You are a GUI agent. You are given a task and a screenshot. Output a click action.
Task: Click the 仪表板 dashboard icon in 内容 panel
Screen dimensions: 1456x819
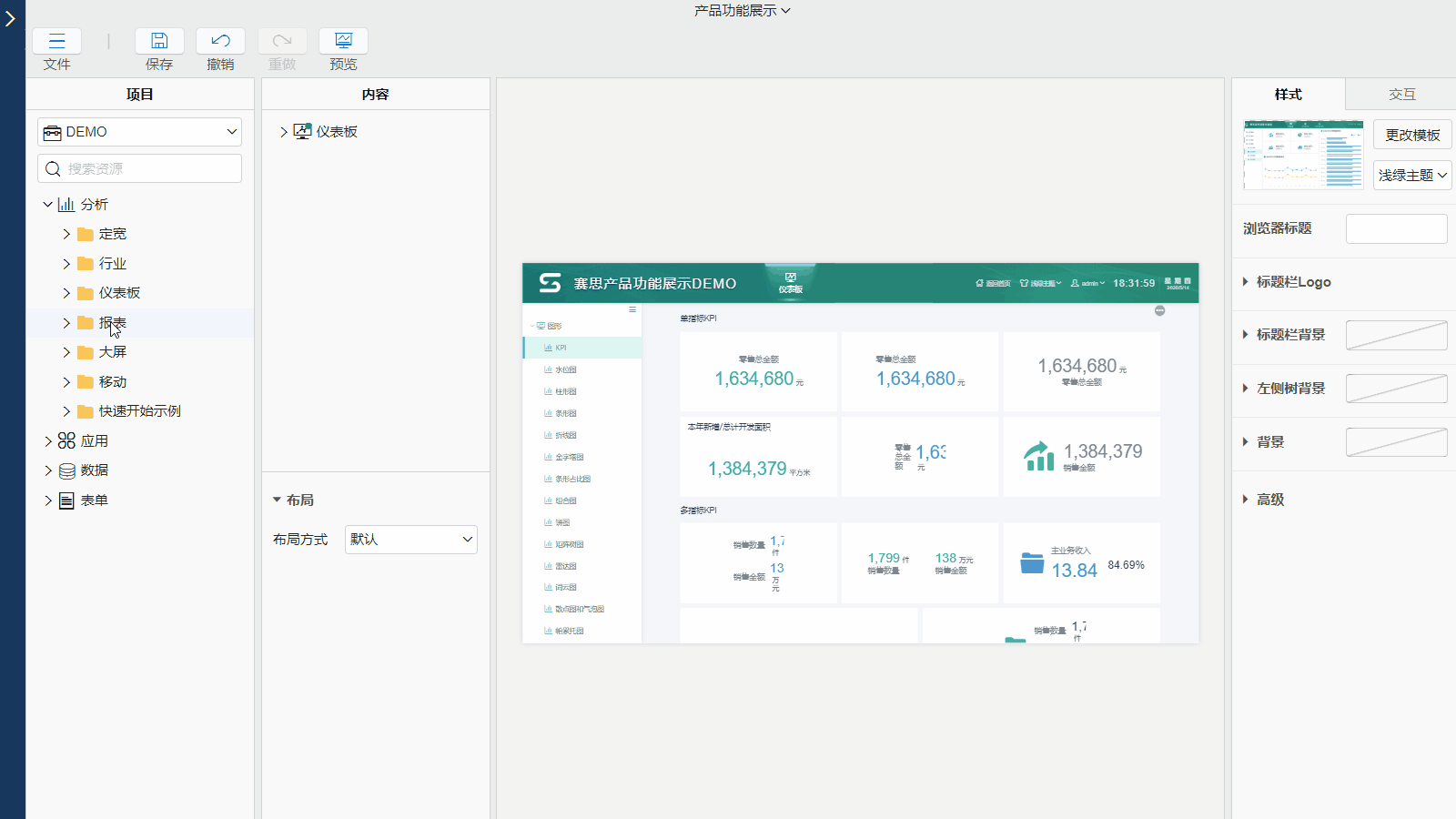(x=303, y=132)
